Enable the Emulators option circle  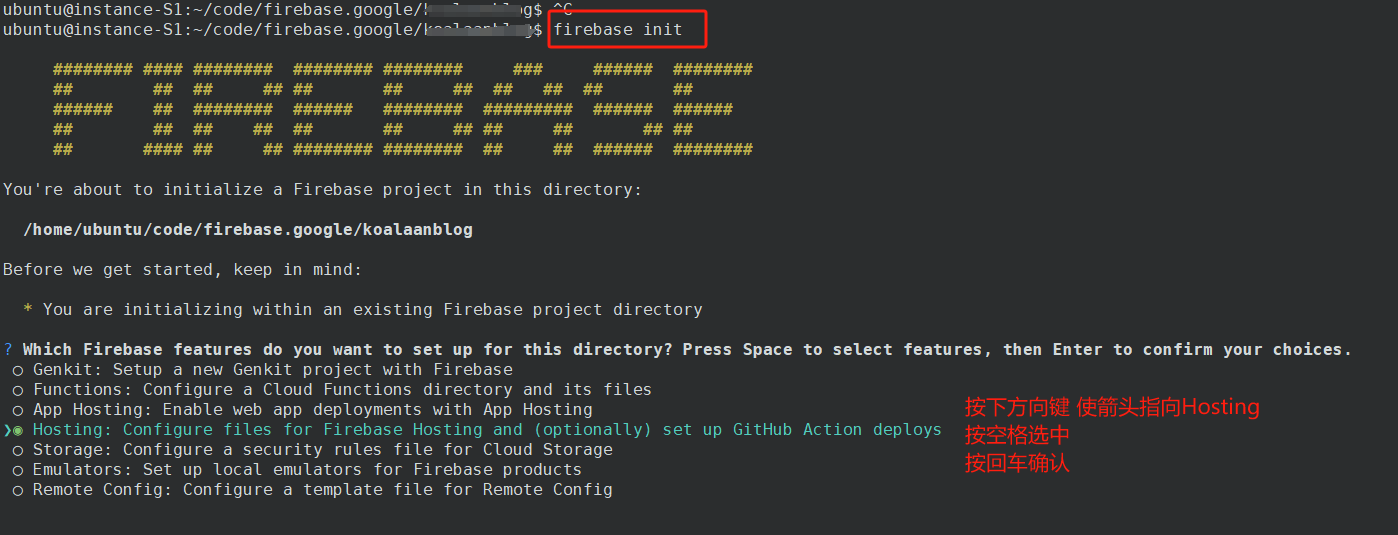(x=18, y=470)
